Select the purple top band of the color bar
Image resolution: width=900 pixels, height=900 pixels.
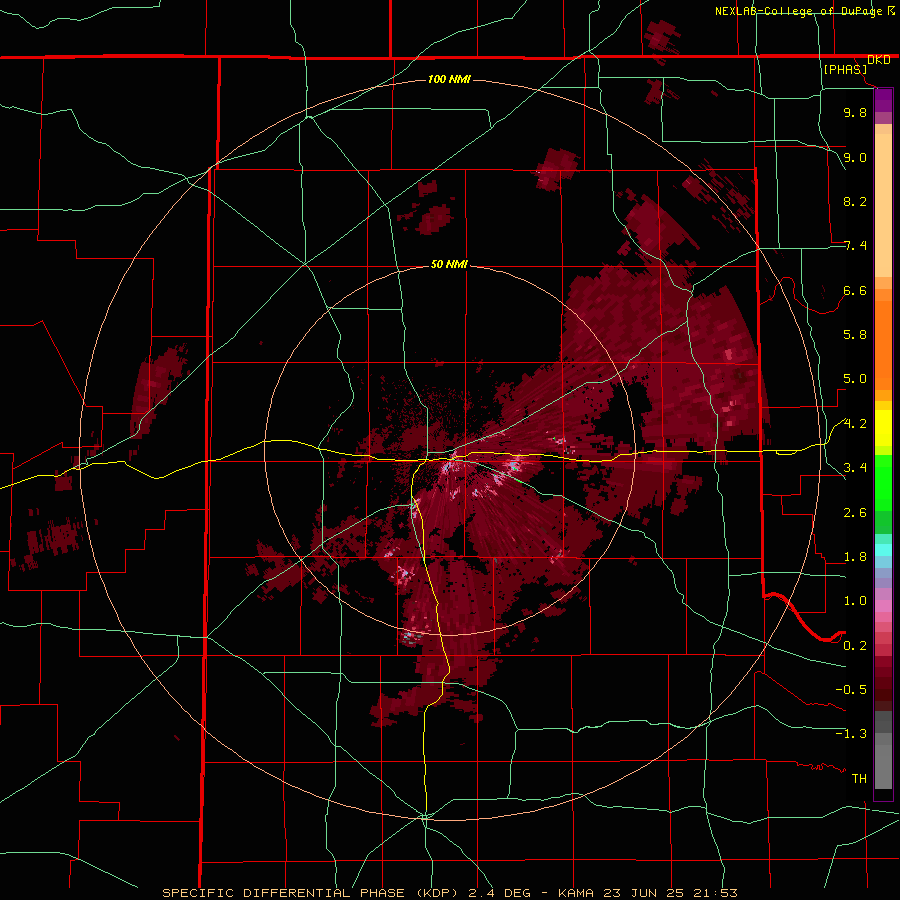click(883, 100)
